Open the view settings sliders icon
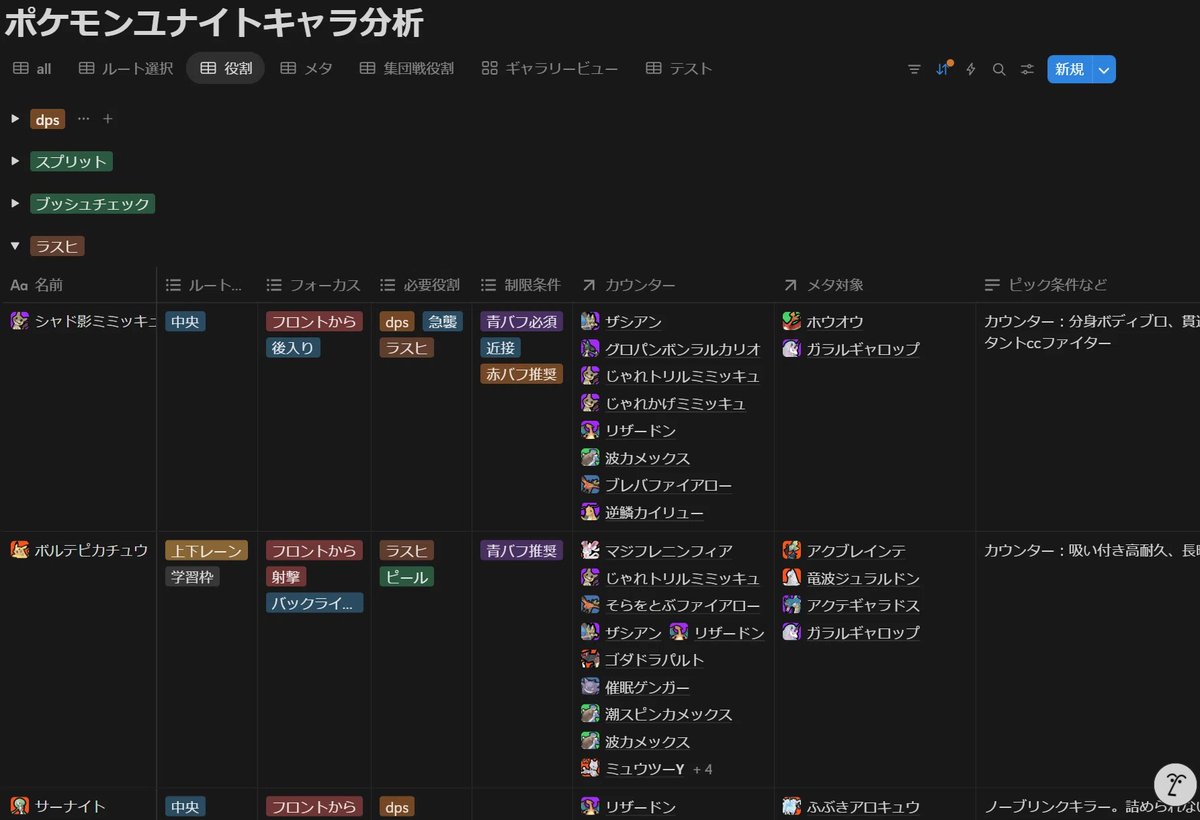This screenshot has height=820, width=1200. click(x=1027, y=69)
